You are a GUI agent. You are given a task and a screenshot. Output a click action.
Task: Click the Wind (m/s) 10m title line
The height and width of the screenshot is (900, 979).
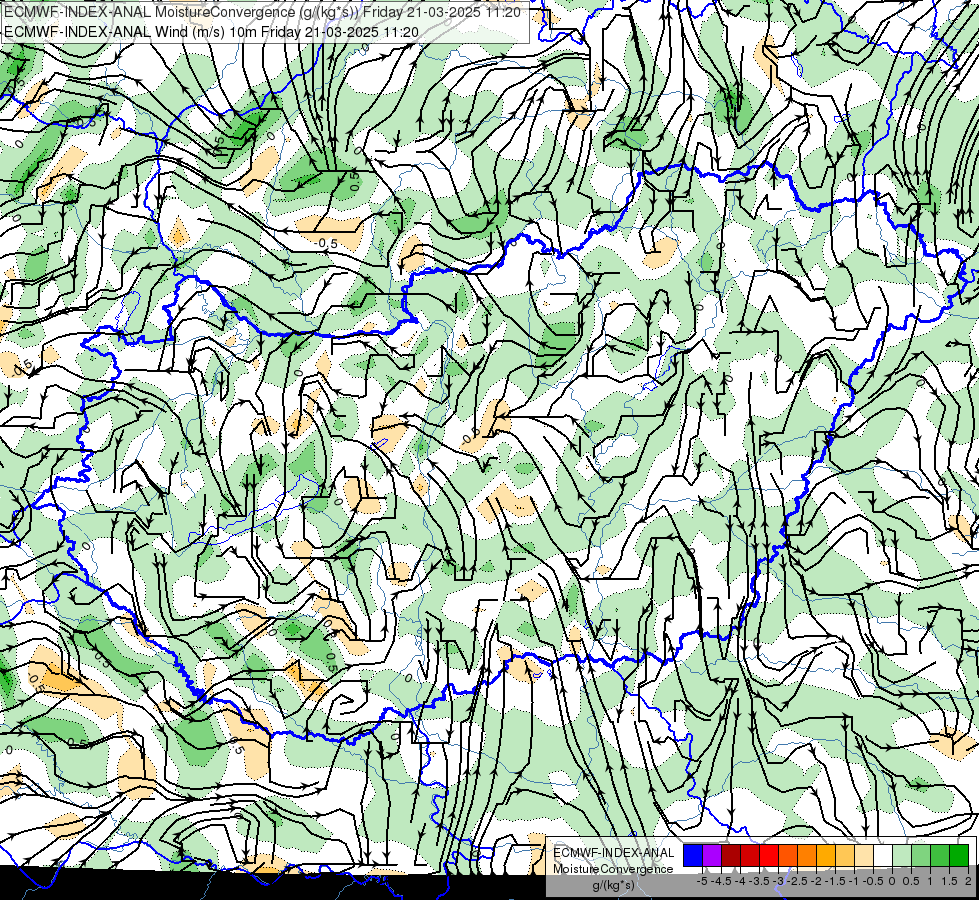point(211,31)
